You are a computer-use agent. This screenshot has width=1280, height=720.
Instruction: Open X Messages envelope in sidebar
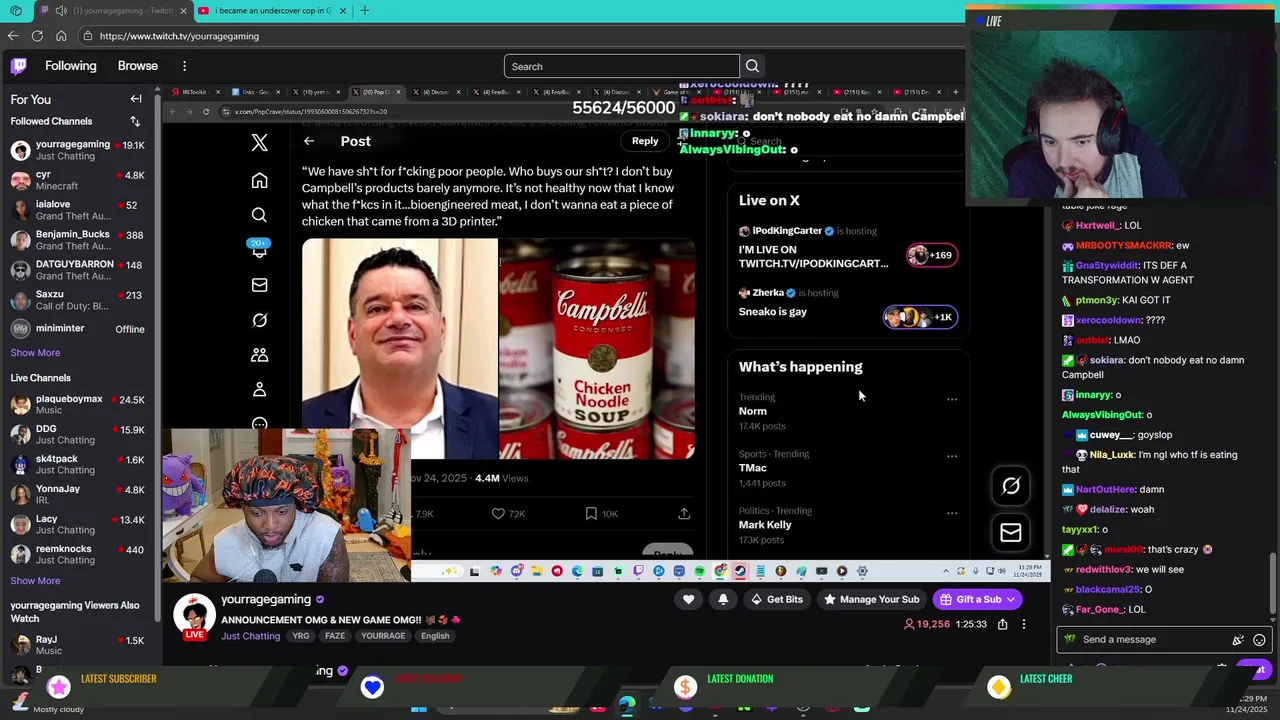[259, 285]
